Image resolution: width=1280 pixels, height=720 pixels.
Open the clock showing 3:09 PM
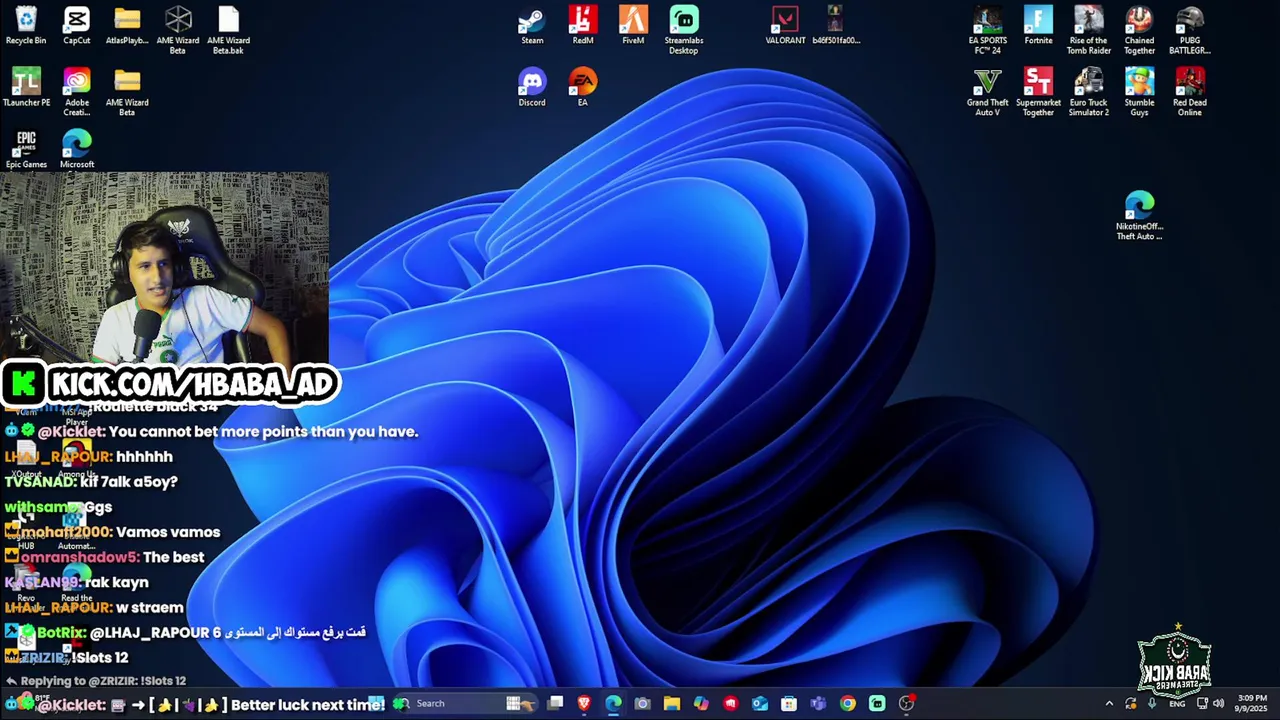tap(1252, 703)
